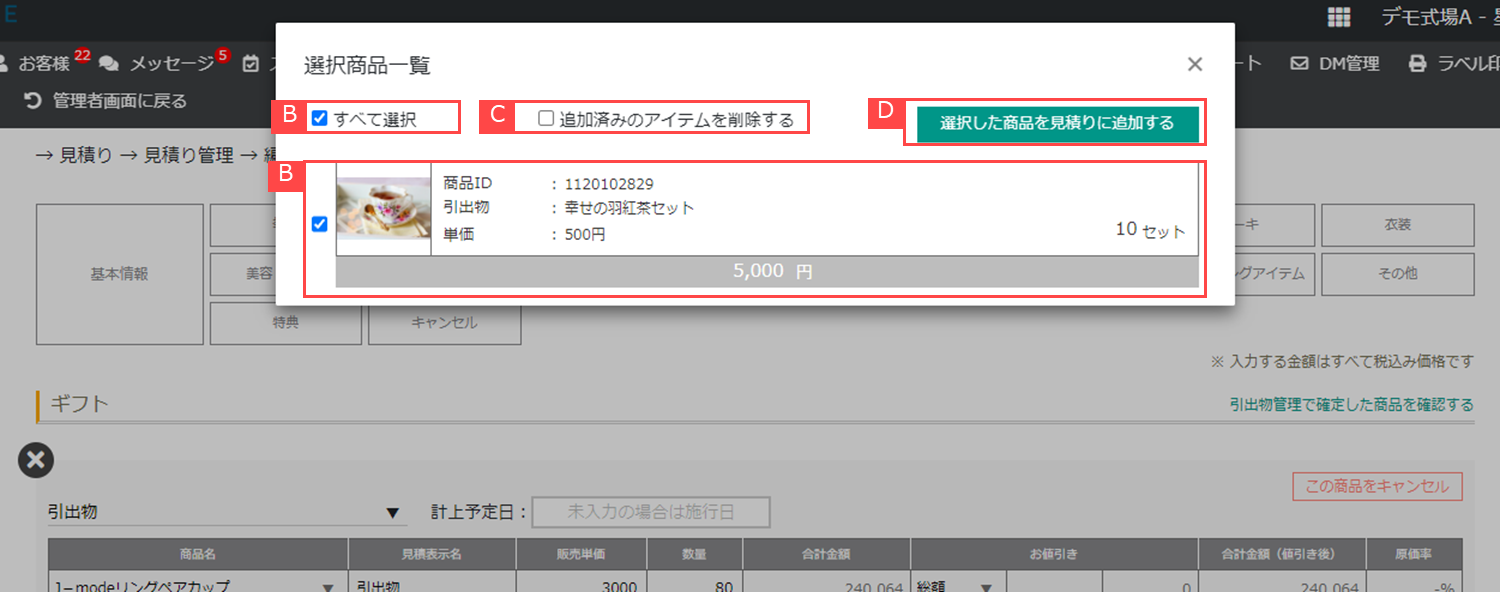Image resolution: width=1500 pixels, height=592 pixels.
Task: Click the round X icon beside gift section
Action: (x=35, y=460)
